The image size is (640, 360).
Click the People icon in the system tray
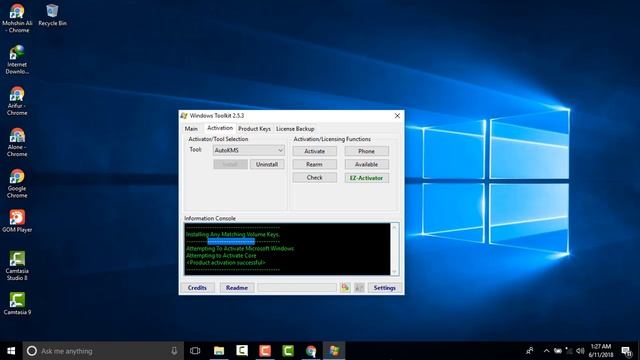pyautogui.click(x=529, y=351)
